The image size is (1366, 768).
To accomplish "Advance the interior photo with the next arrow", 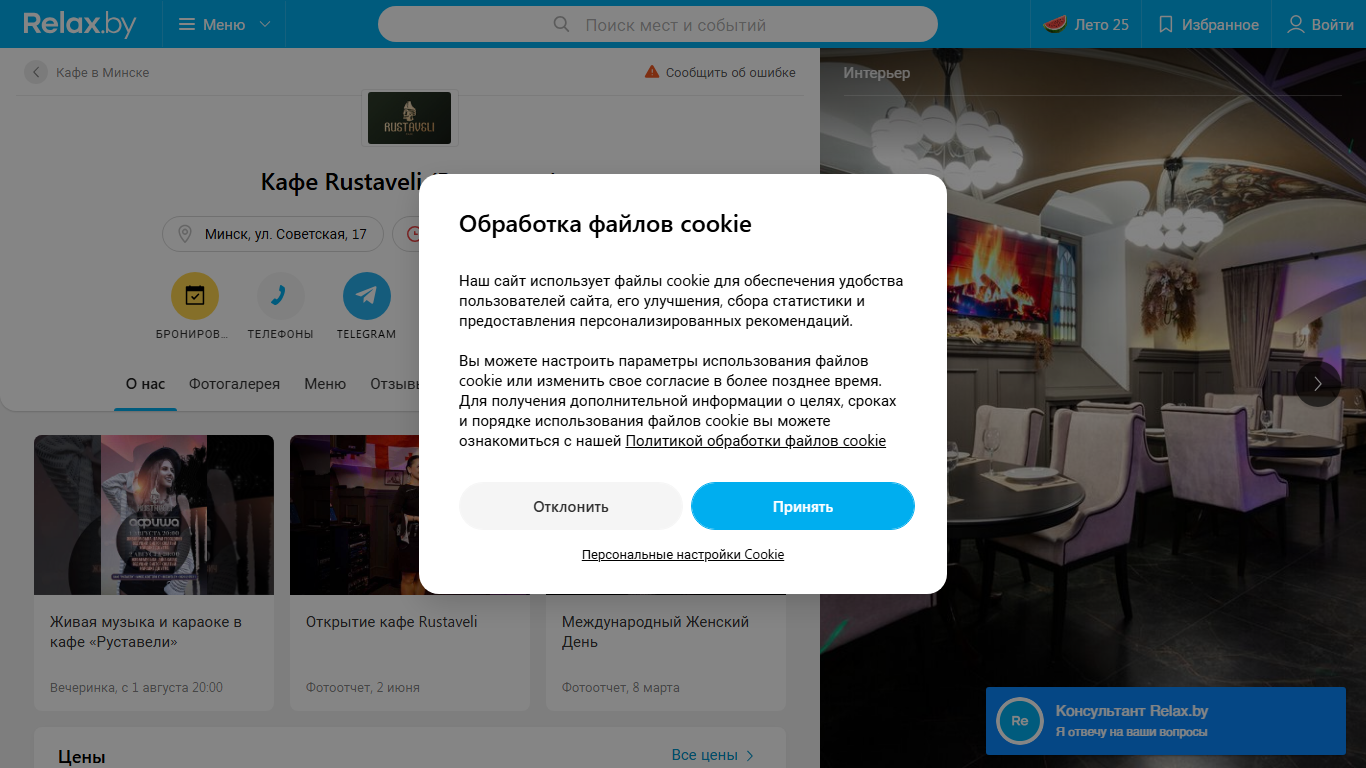I will [x=1318, y=384].
